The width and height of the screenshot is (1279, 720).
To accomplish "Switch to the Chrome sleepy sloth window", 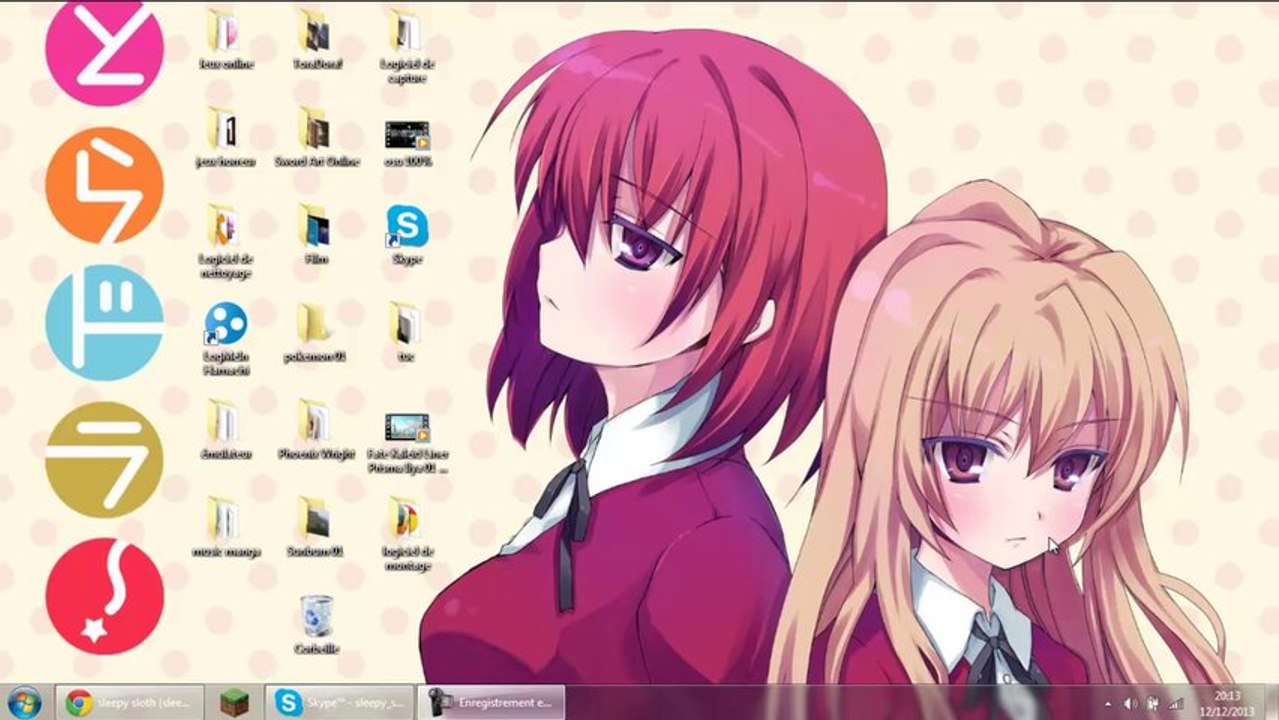I will 129,702.
